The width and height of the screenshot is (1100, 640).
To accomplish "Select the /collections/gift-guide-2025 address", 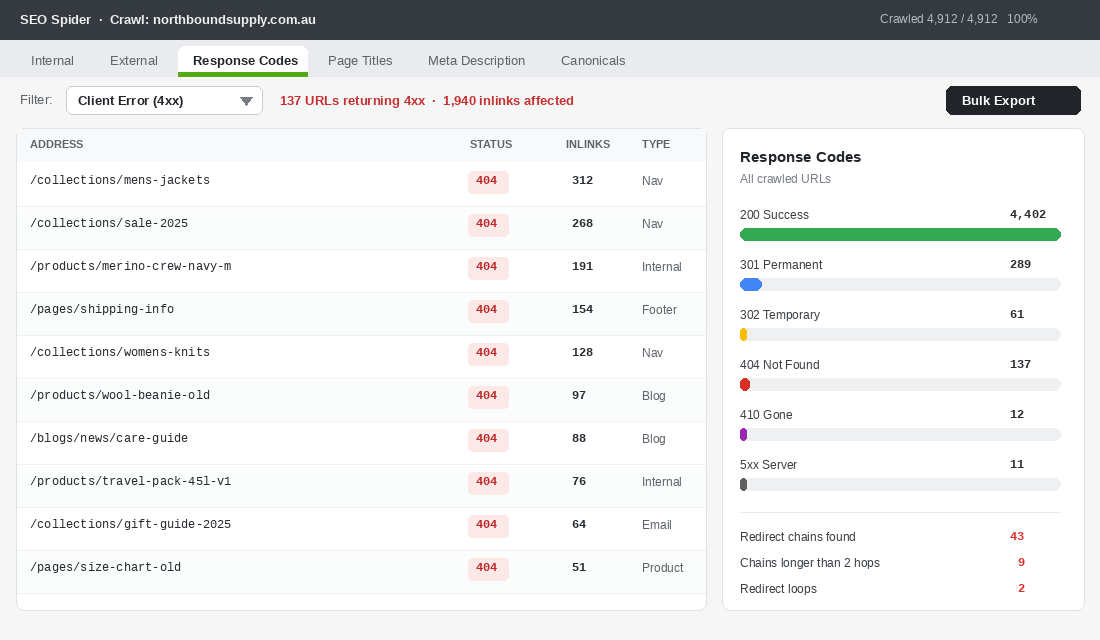I will coord(130,524).
